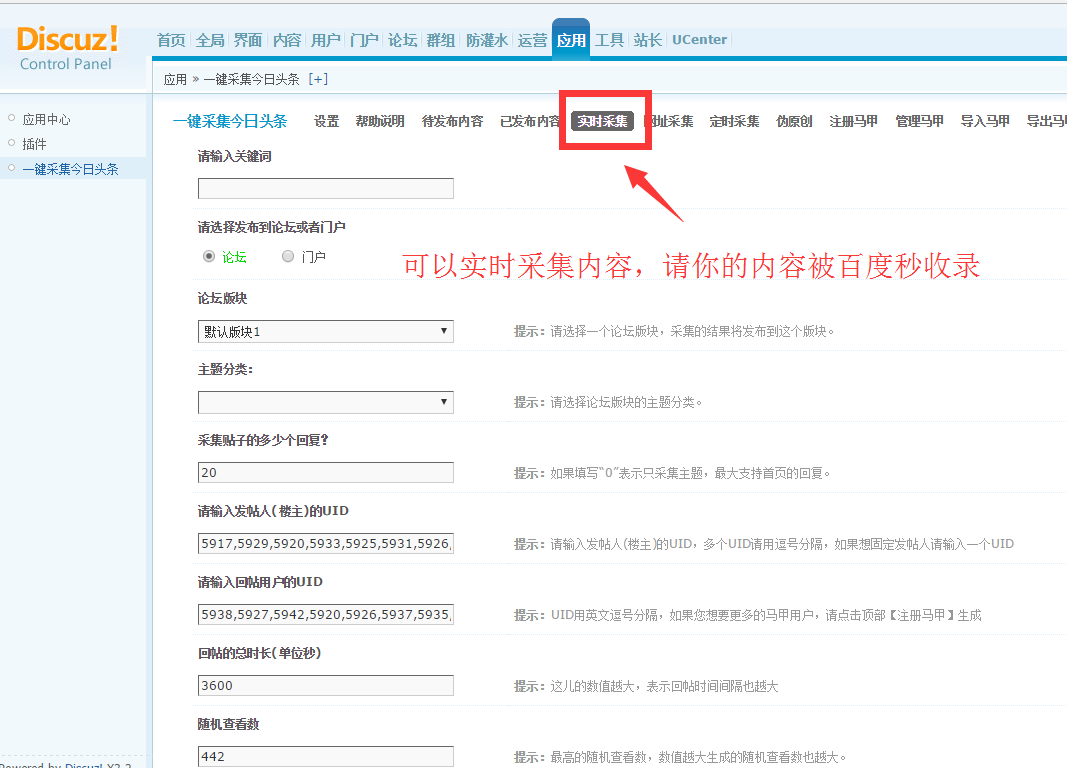Switch to the 待发布内容 tab
The width and height of the screenshot is (1067, 768).
[x=453, y=121]
